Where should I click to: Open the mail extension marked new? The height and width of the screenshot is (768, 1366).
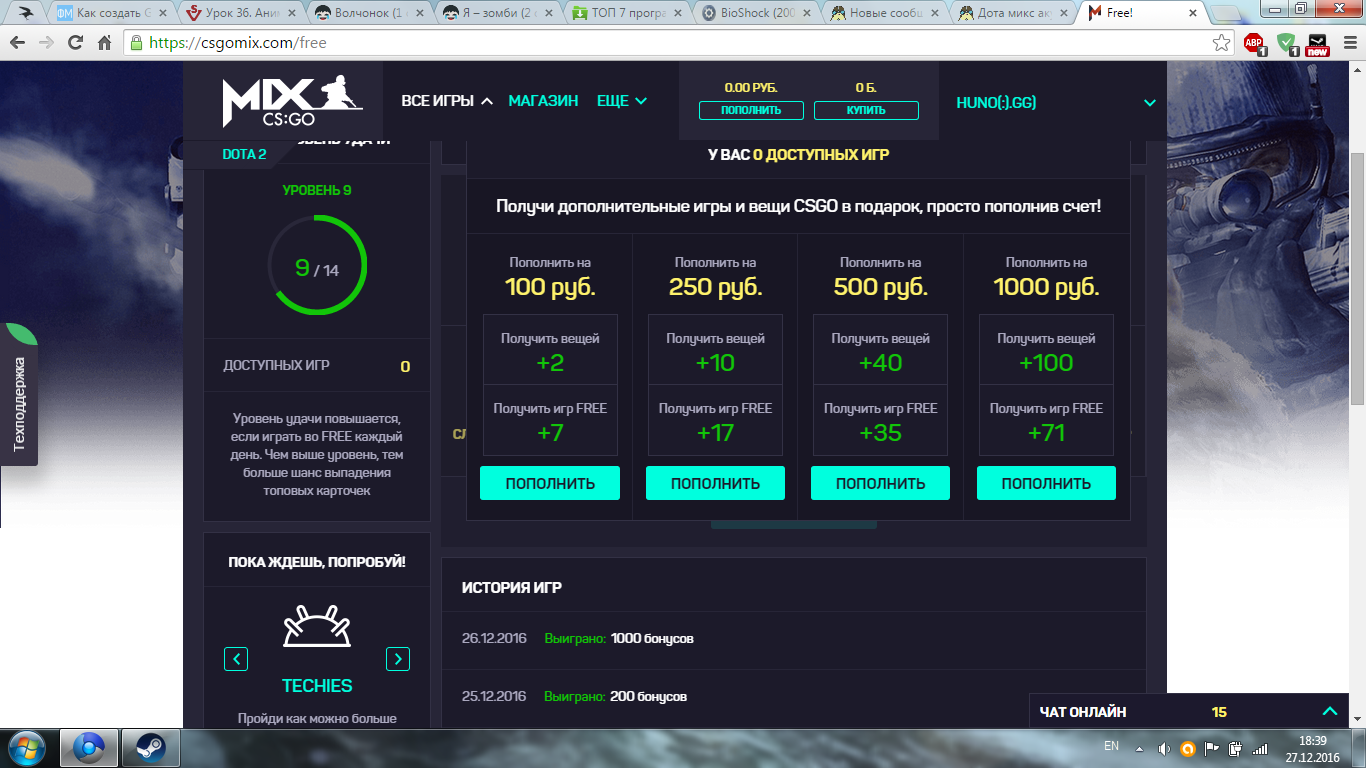1318,44
